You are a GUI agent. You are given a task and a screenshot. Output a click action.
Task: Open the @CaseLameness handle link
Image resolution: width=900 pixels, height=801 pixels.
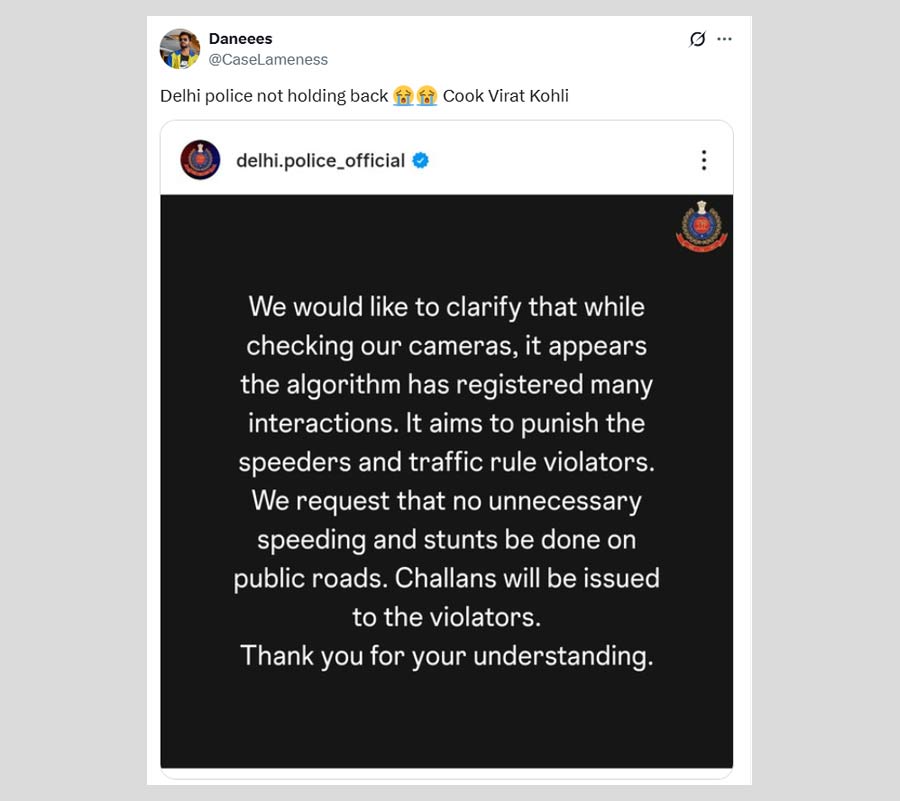(x=268, y=59)
